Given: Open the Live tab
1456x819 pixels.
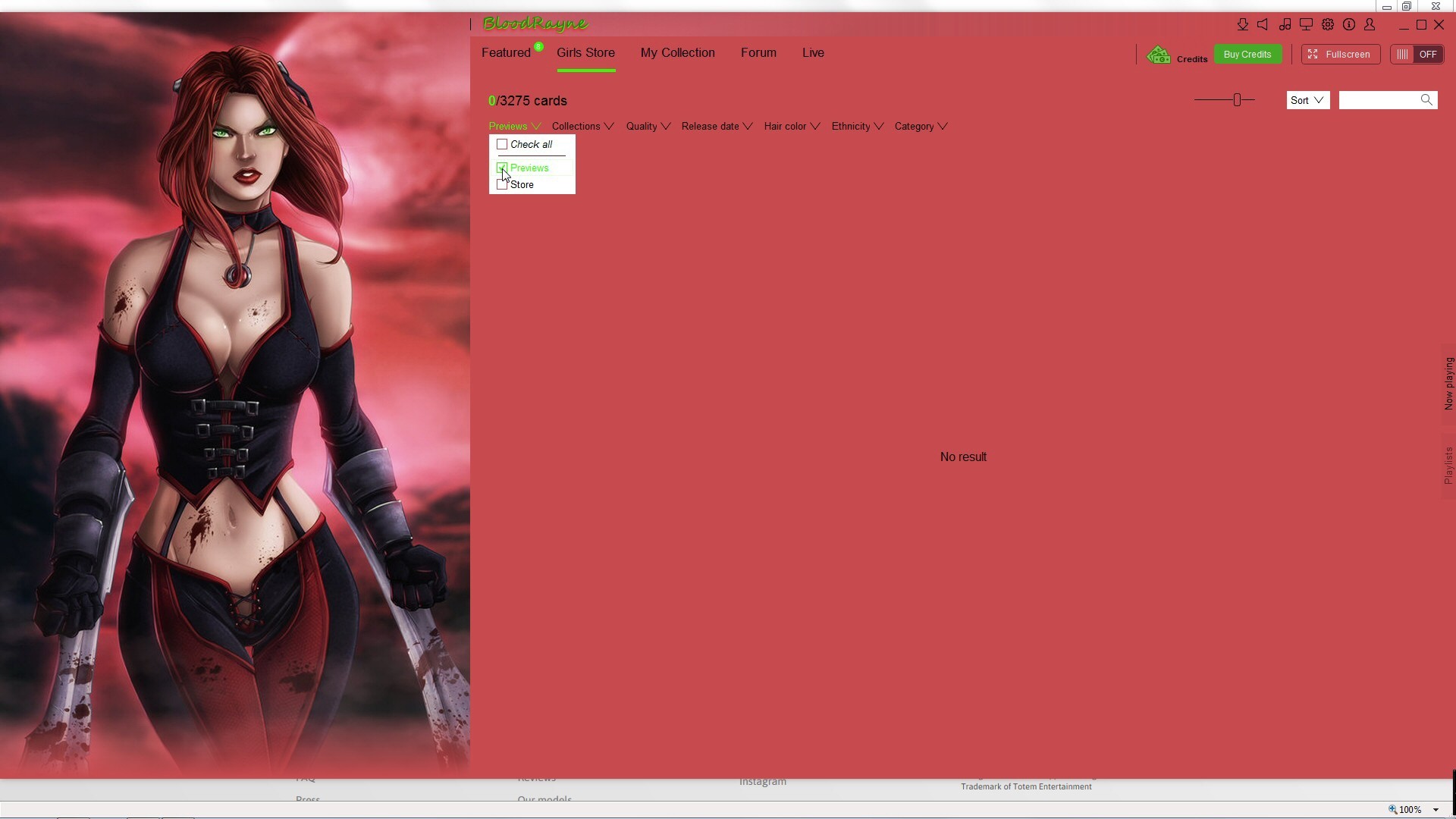Looking at the screenshot, I should (813, 53).
